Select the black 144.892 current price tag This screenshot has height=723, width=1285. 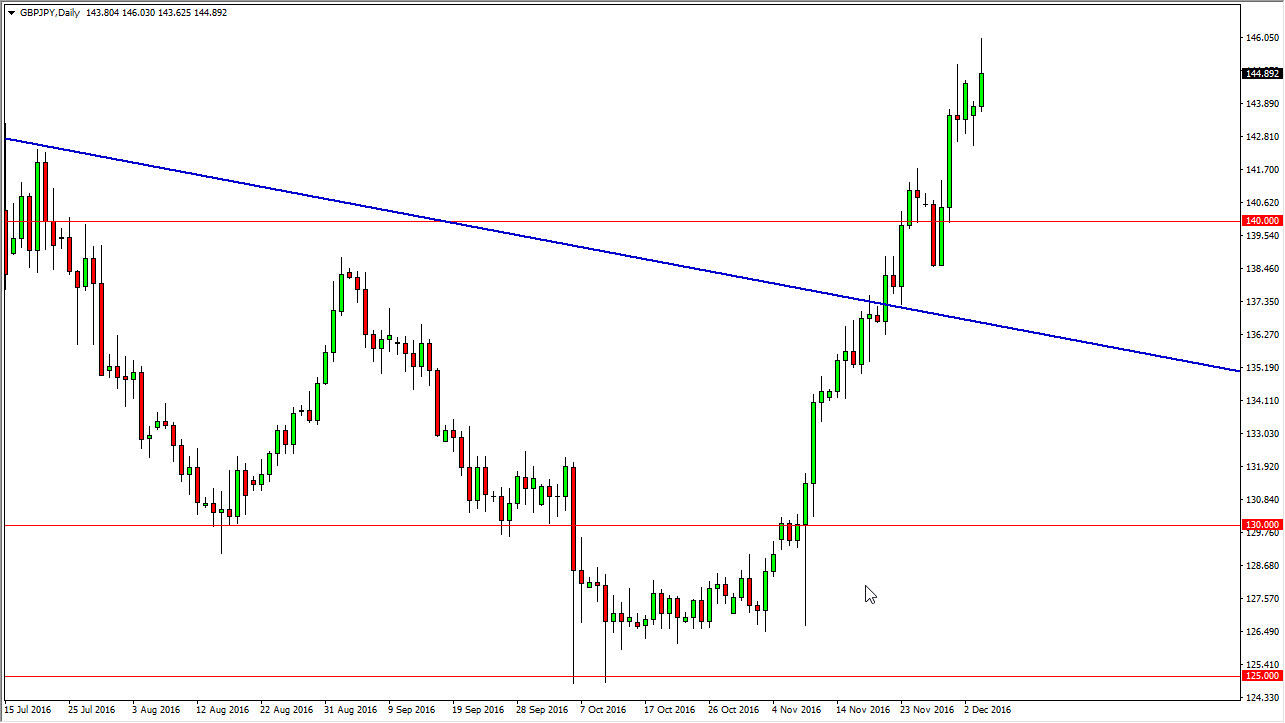[x=1261, y=74]
